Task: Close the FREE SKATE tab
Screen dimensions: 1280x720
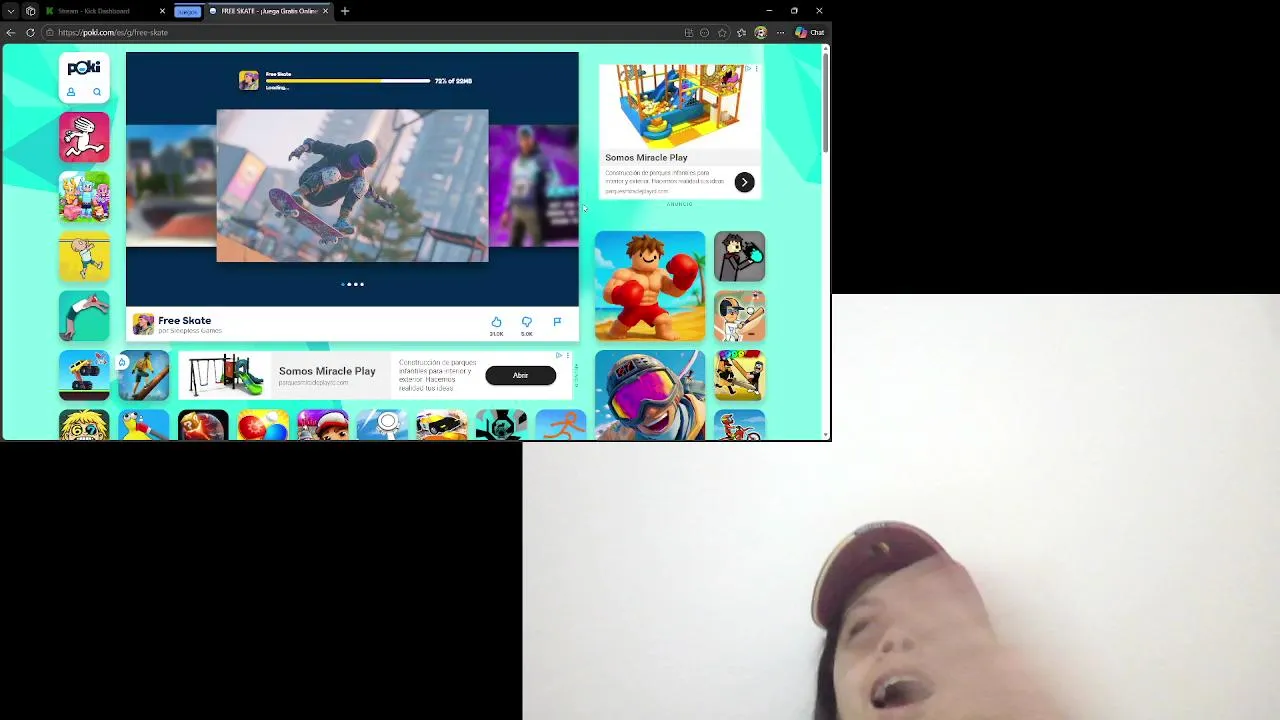Action: point(325,11)
